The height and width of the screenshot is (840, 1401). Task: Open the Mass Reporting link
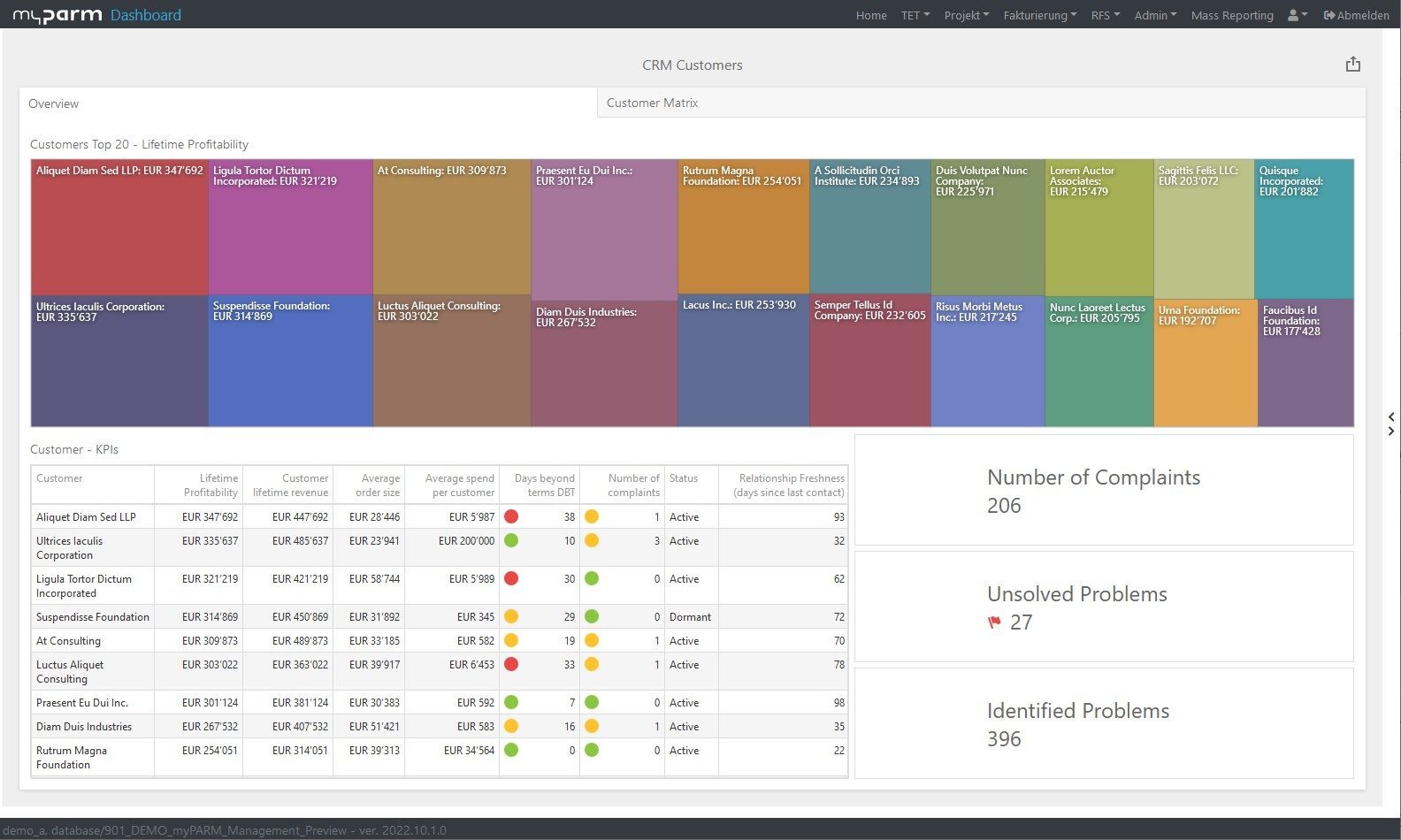(1231, 15)
